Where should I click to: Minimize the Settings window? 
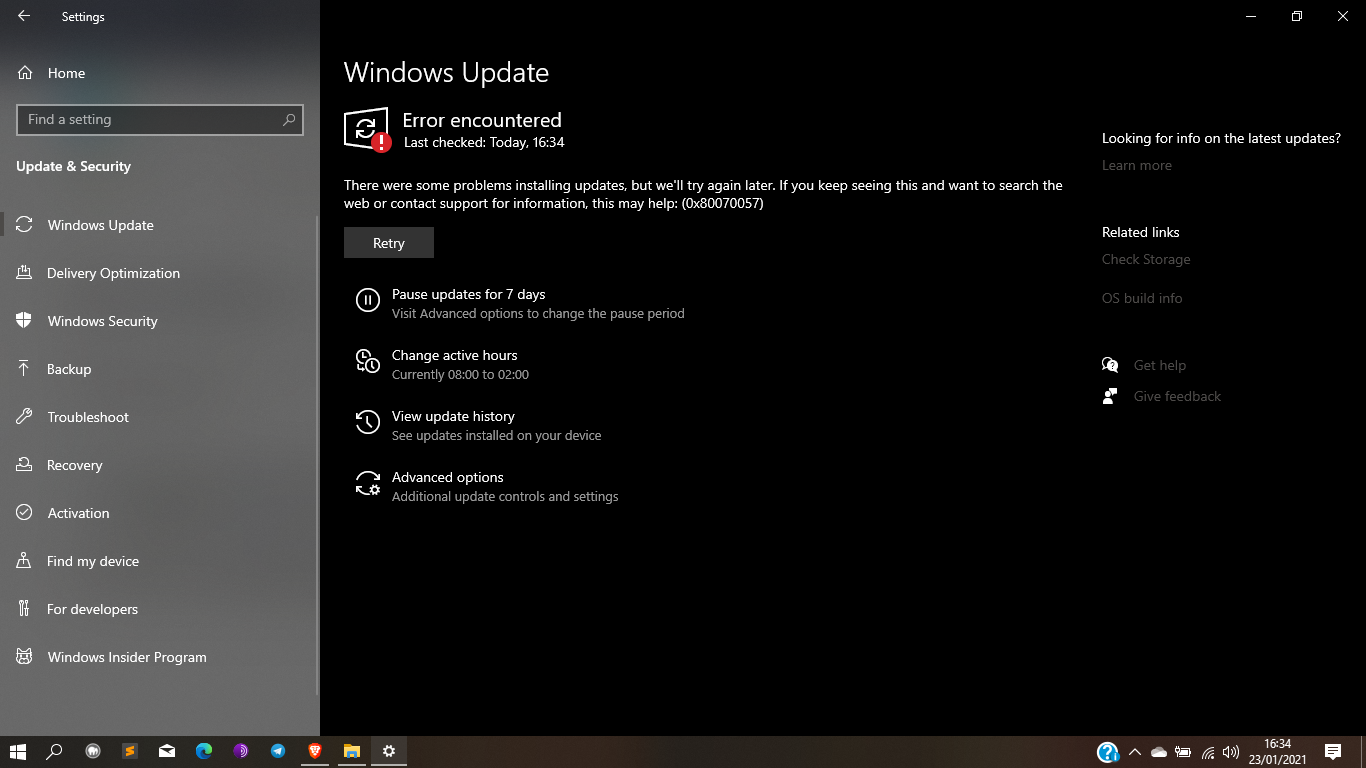coord(1251,16)
